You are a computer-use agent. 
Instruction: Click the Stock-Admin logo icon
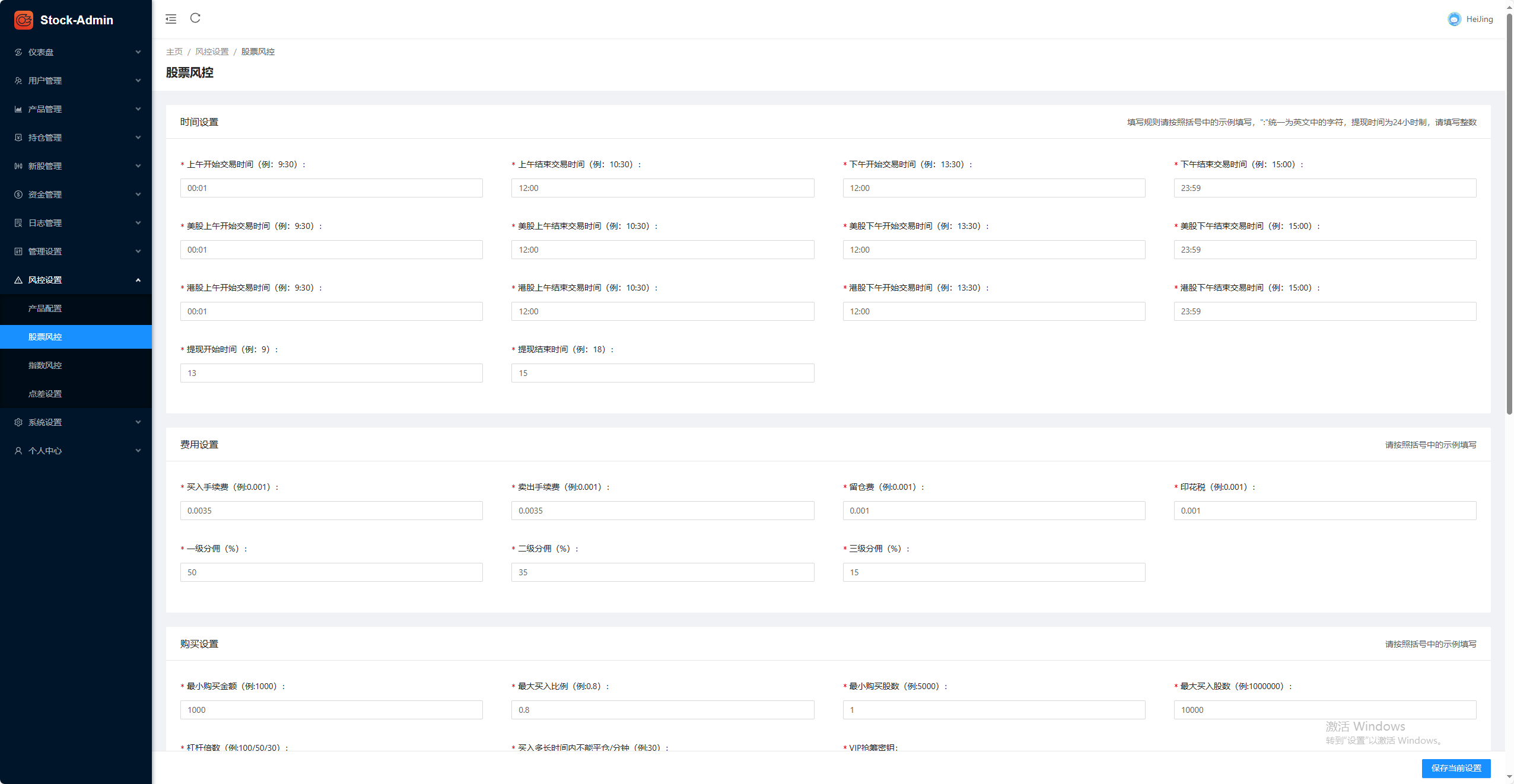(24, 20)
